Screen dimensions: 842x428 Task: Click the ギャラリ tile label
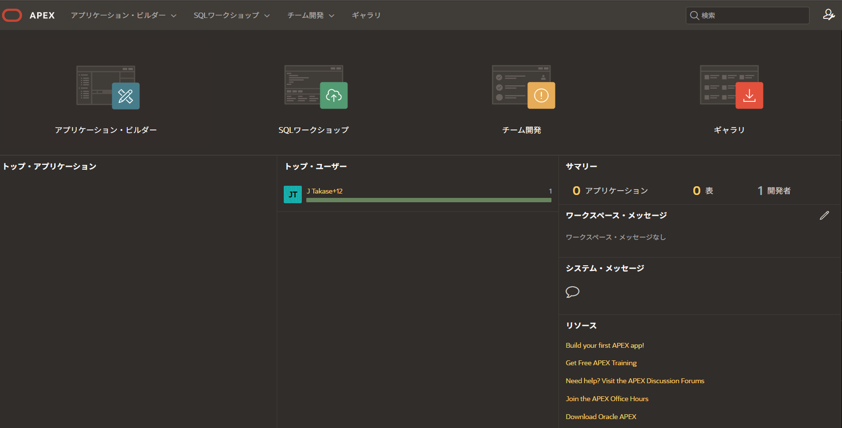(729, 130)
